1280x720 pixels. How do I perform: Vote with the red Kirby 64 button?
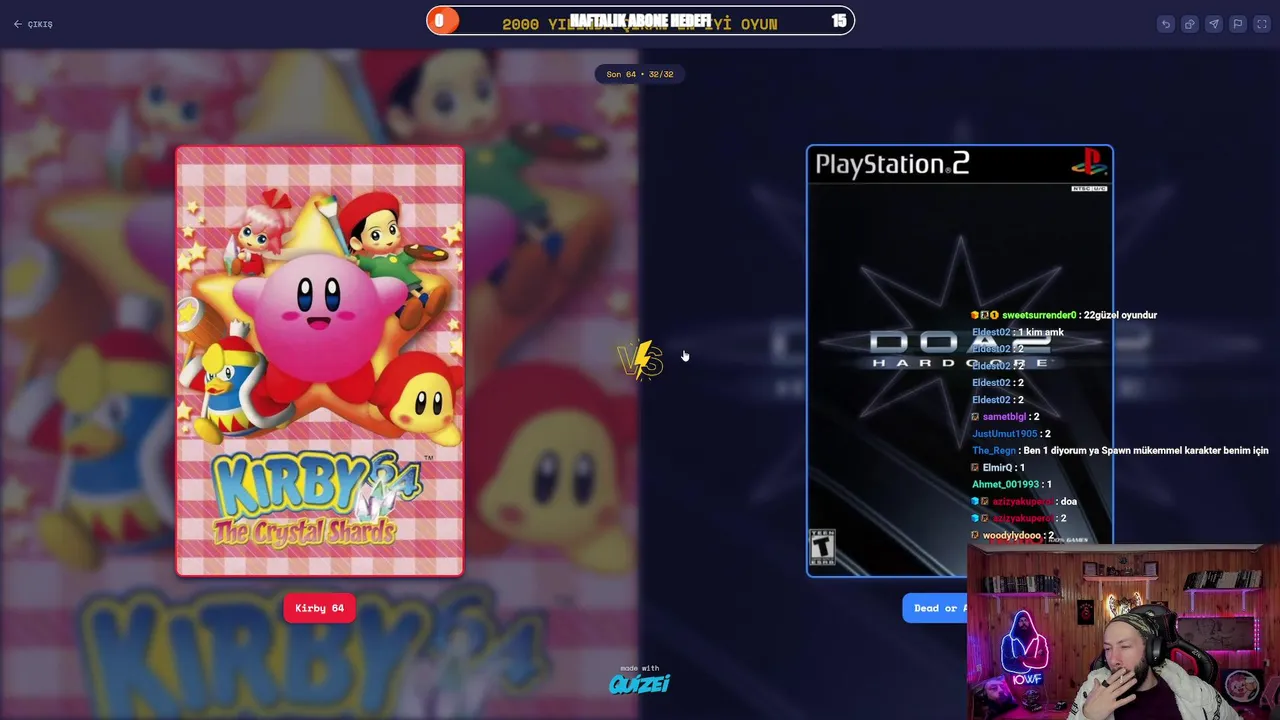click(x=319, y=608)
